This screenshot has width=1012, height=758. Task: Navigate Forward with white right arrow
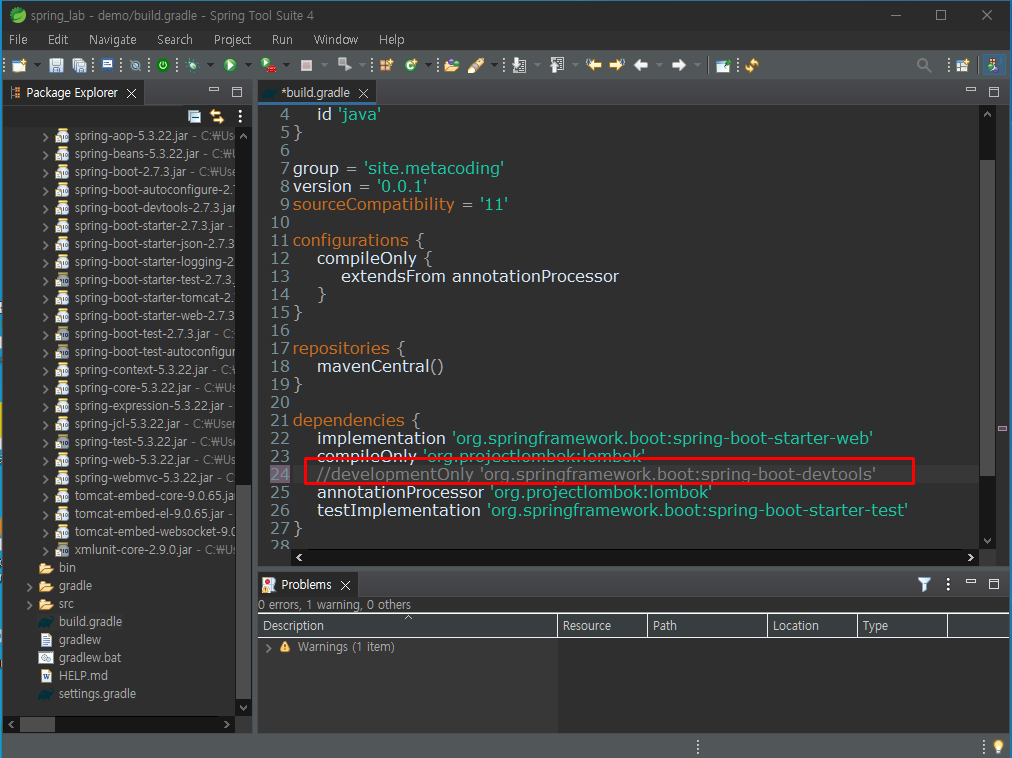pyautogui.click(x=678, y=65)
